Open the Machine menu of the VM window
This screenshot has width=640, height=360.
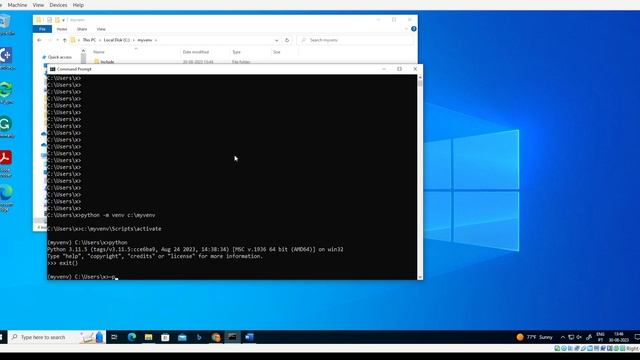point(17,5)
